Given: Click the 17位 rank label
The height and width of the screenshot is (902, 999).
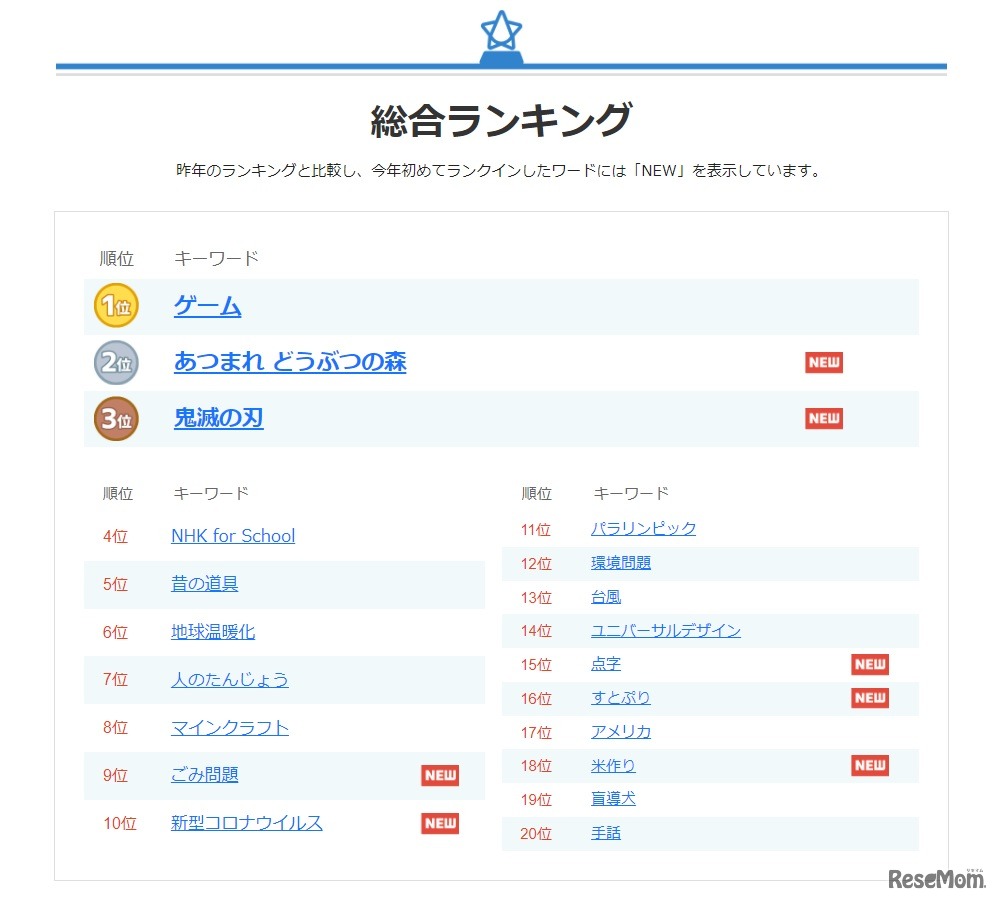Looking at the screenshot, I should click(x=536, y=733).
